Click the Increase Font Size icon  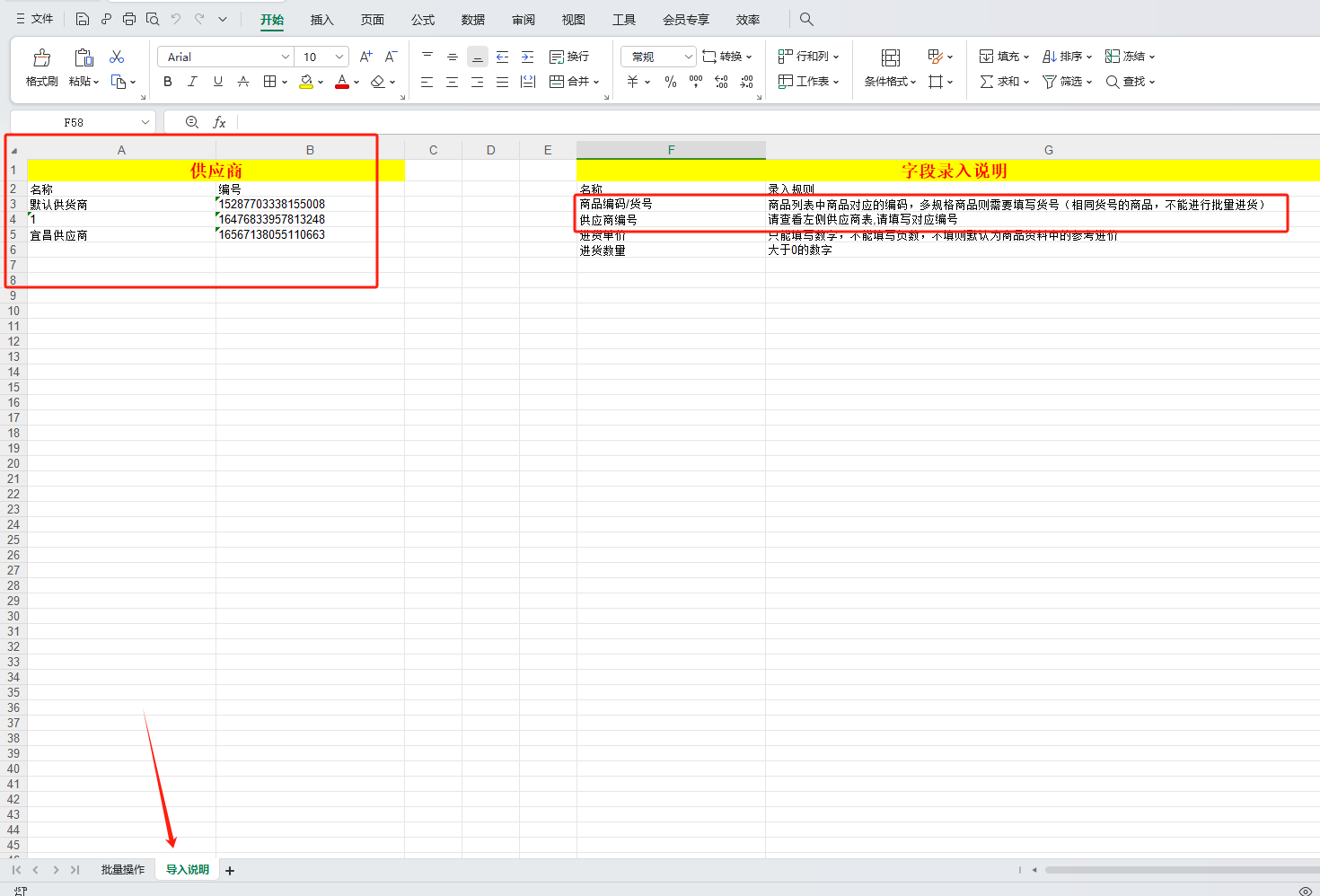coord(365,57)
